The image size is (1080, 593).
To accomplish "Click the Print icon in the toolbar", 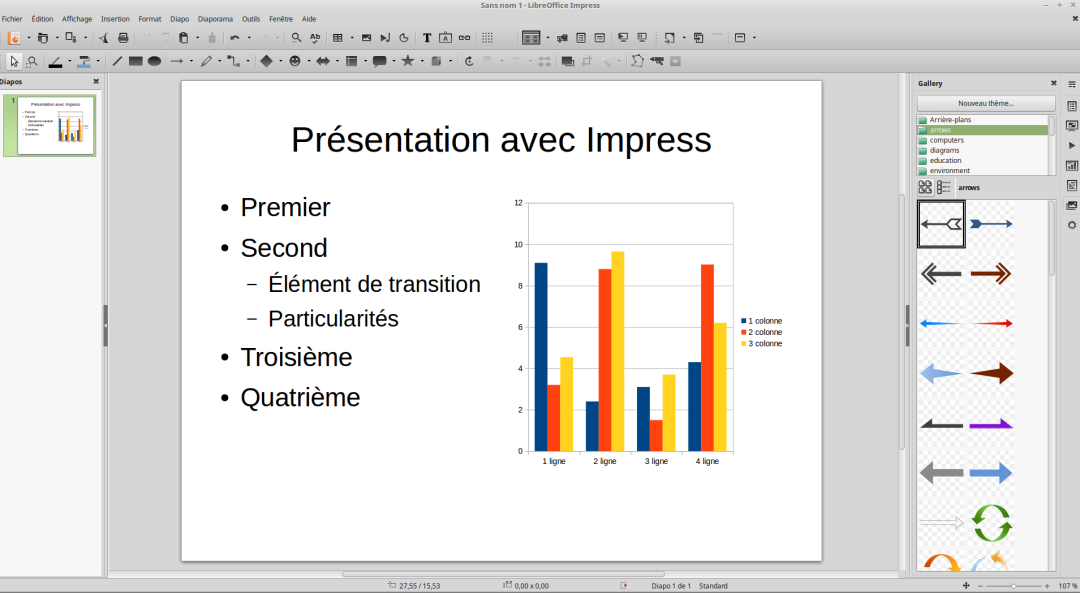I will pos(123,38).
